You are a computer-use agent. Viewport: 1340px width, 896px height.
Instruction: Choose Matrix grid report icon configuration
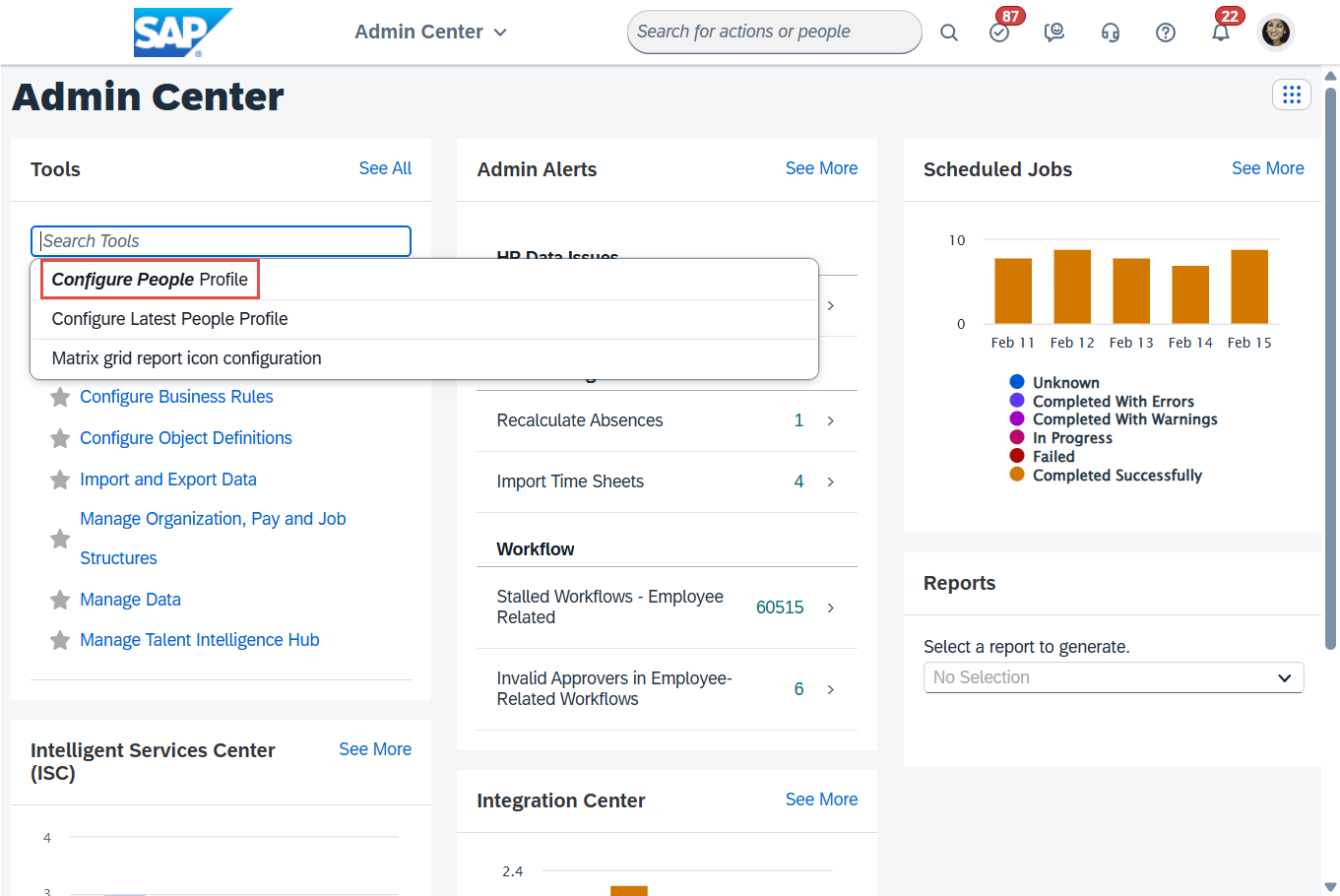[186, 358]
